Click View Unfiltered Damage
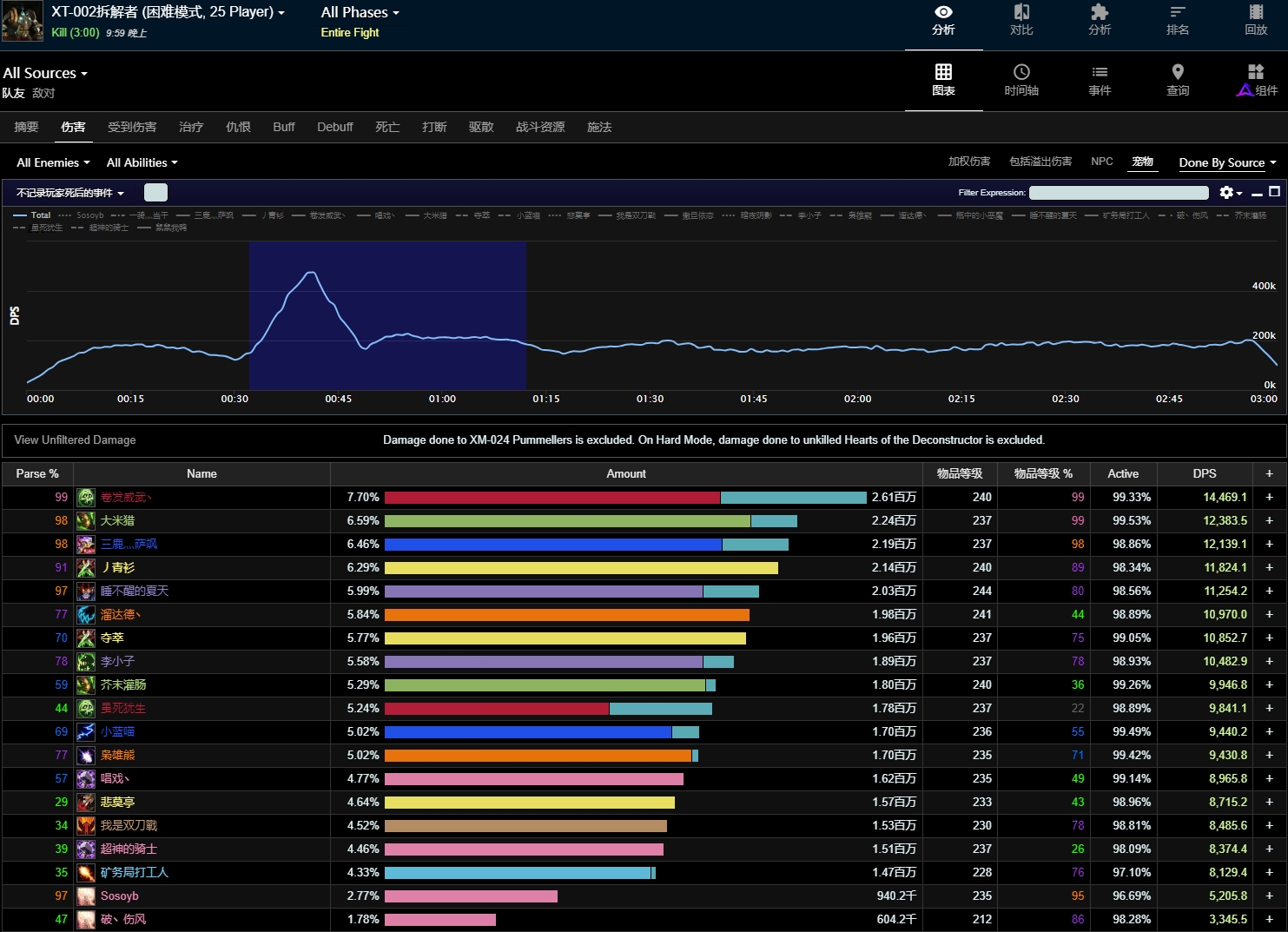The height and width of the screenshot is (932, 1288). click(75, 440)
